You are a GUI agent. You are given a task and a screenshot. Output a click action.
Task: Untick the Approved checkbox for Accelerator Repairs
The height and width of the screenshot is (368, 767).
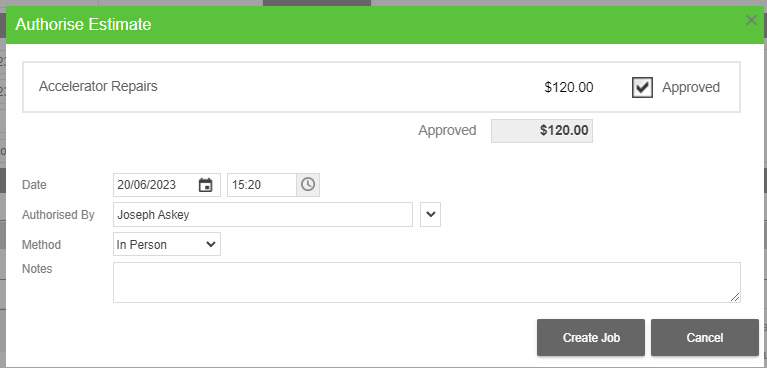[x=642, y=87]
